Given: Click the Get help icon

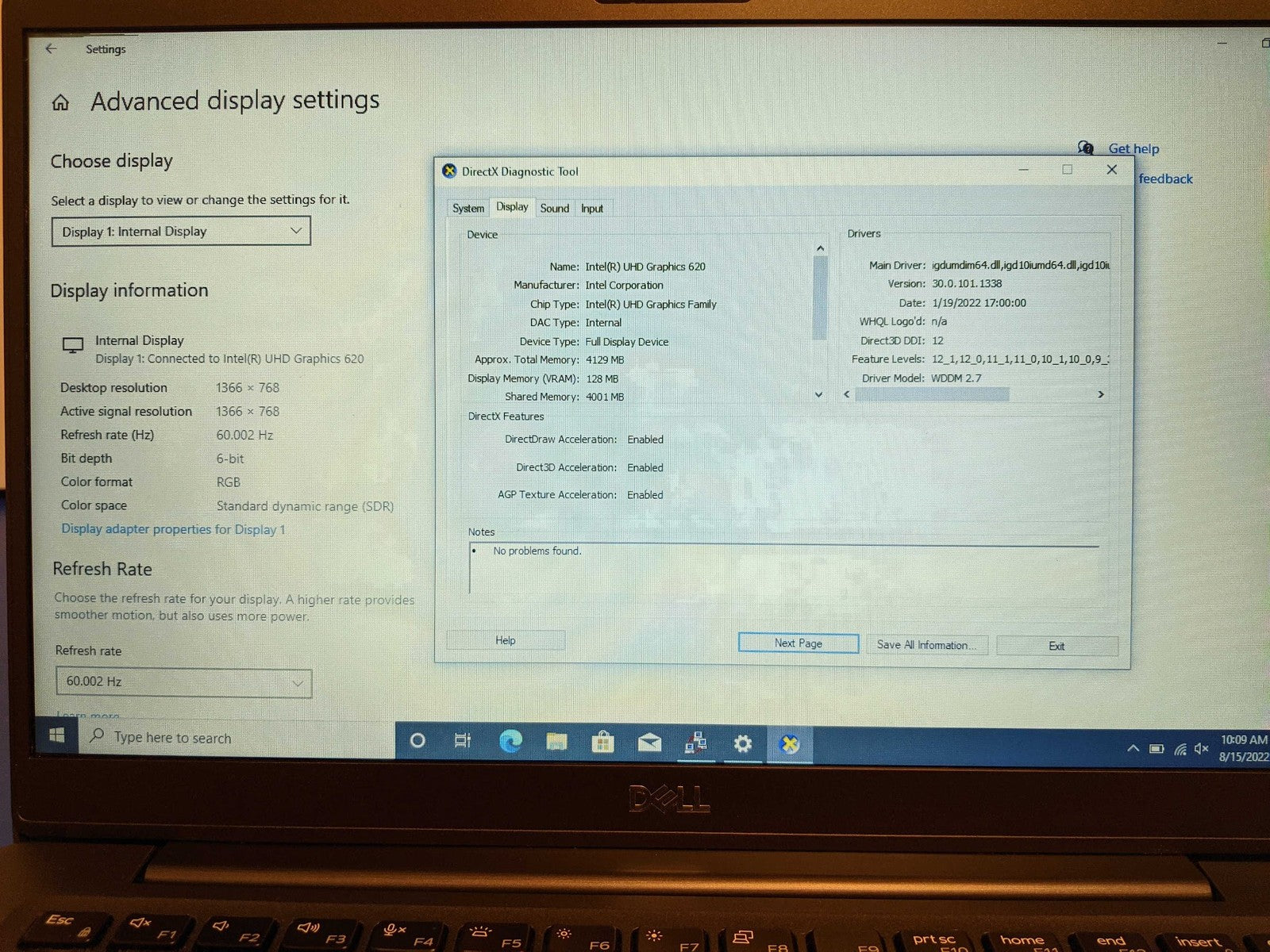Looking at the screenshot, I should click(x=1085, y=148).
